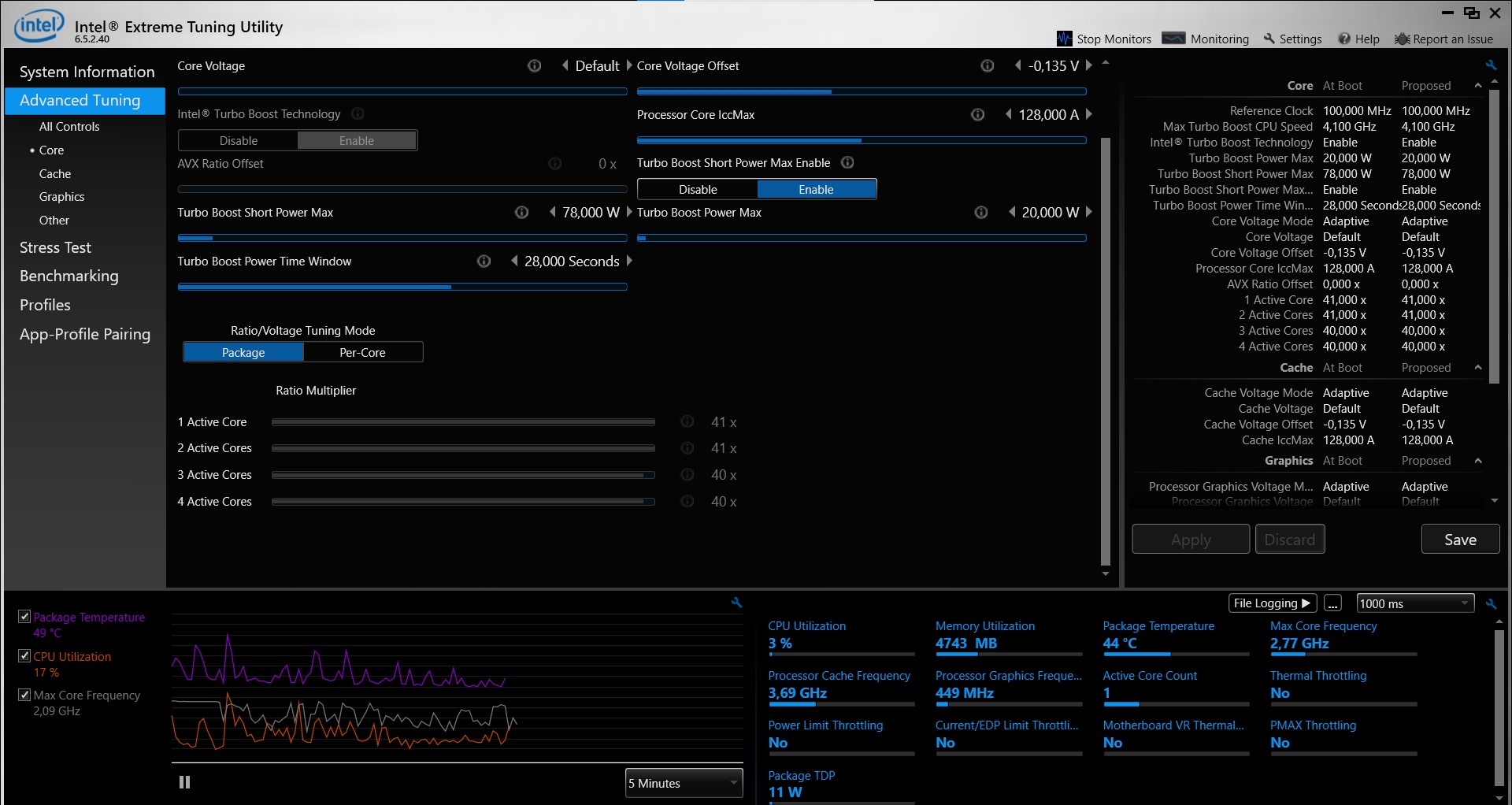Click the Save button

1460,540
